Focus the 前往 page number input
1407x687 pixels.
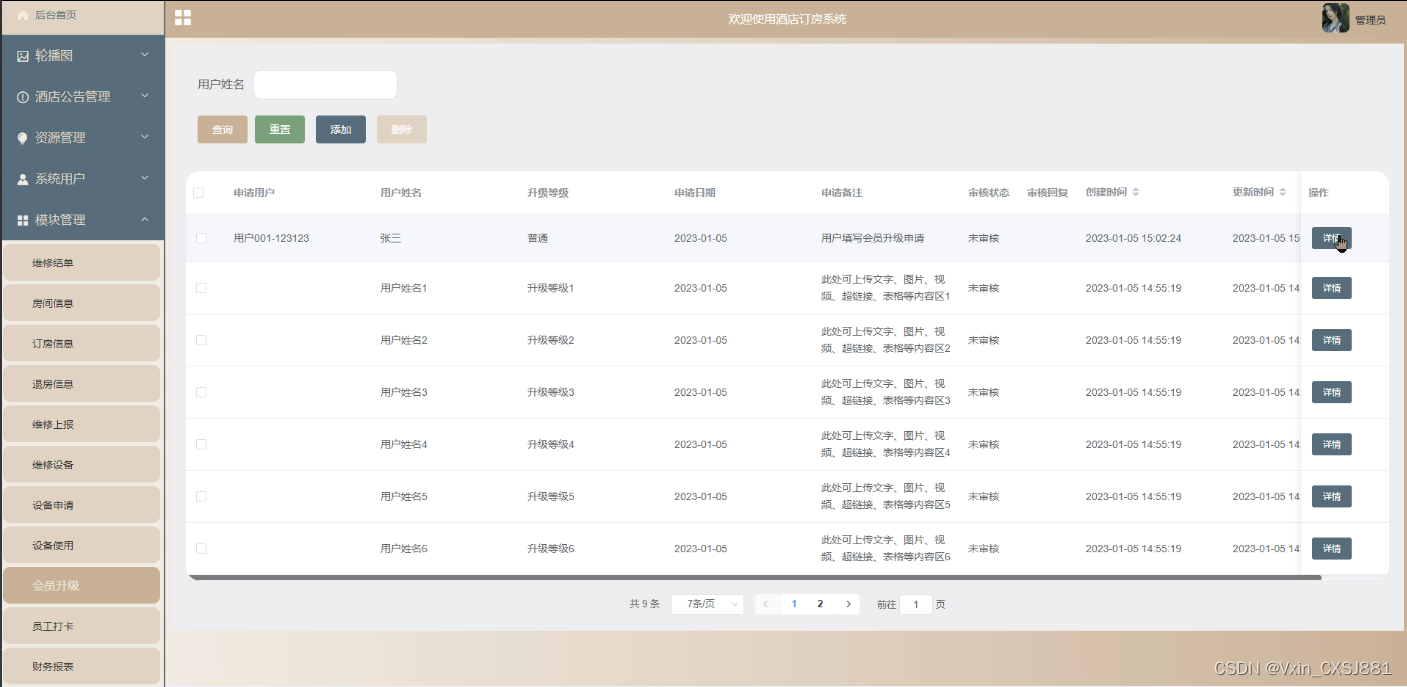click(x=916, y=604)
